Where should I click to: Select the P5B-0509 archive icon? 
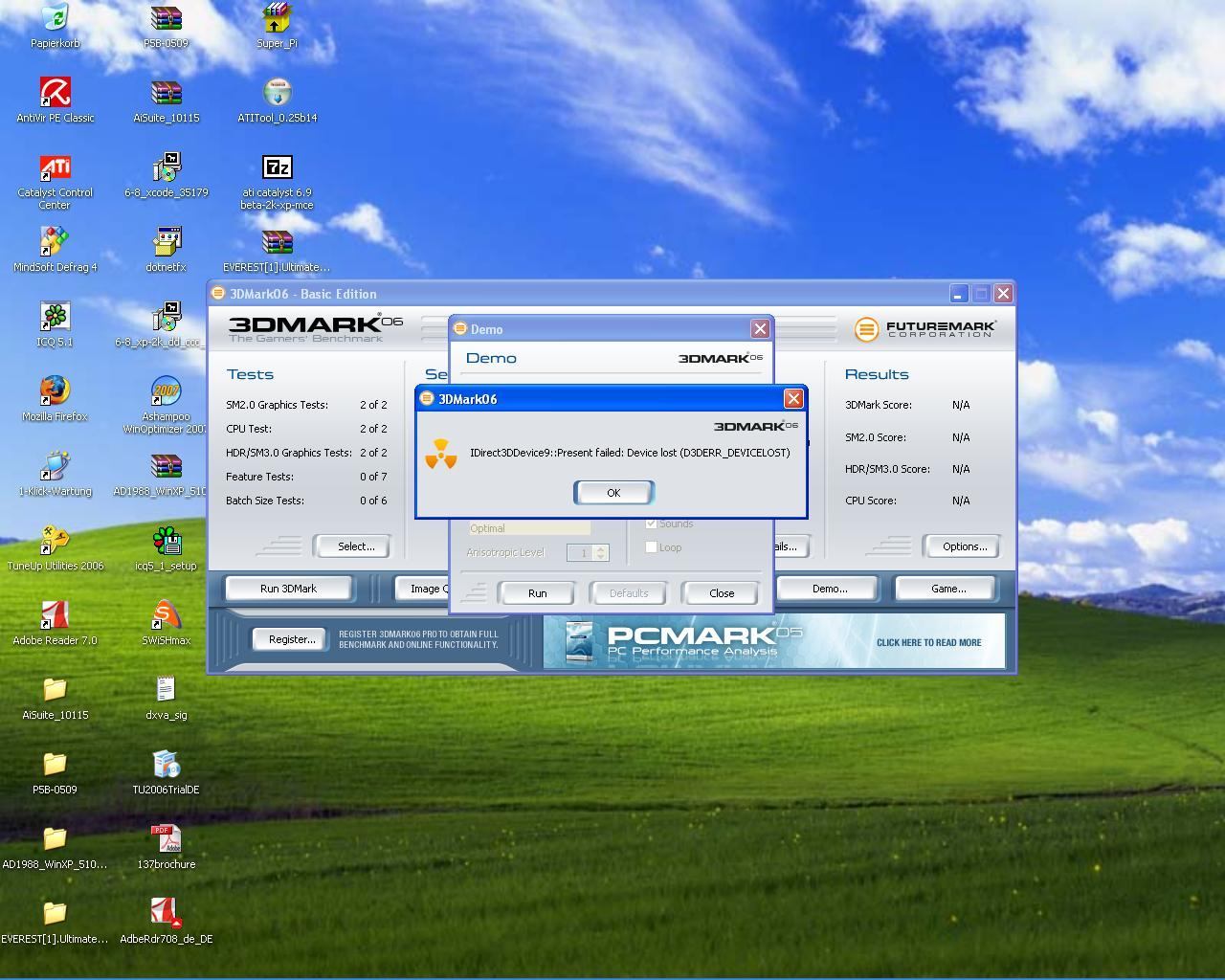[x=167, y=19]
